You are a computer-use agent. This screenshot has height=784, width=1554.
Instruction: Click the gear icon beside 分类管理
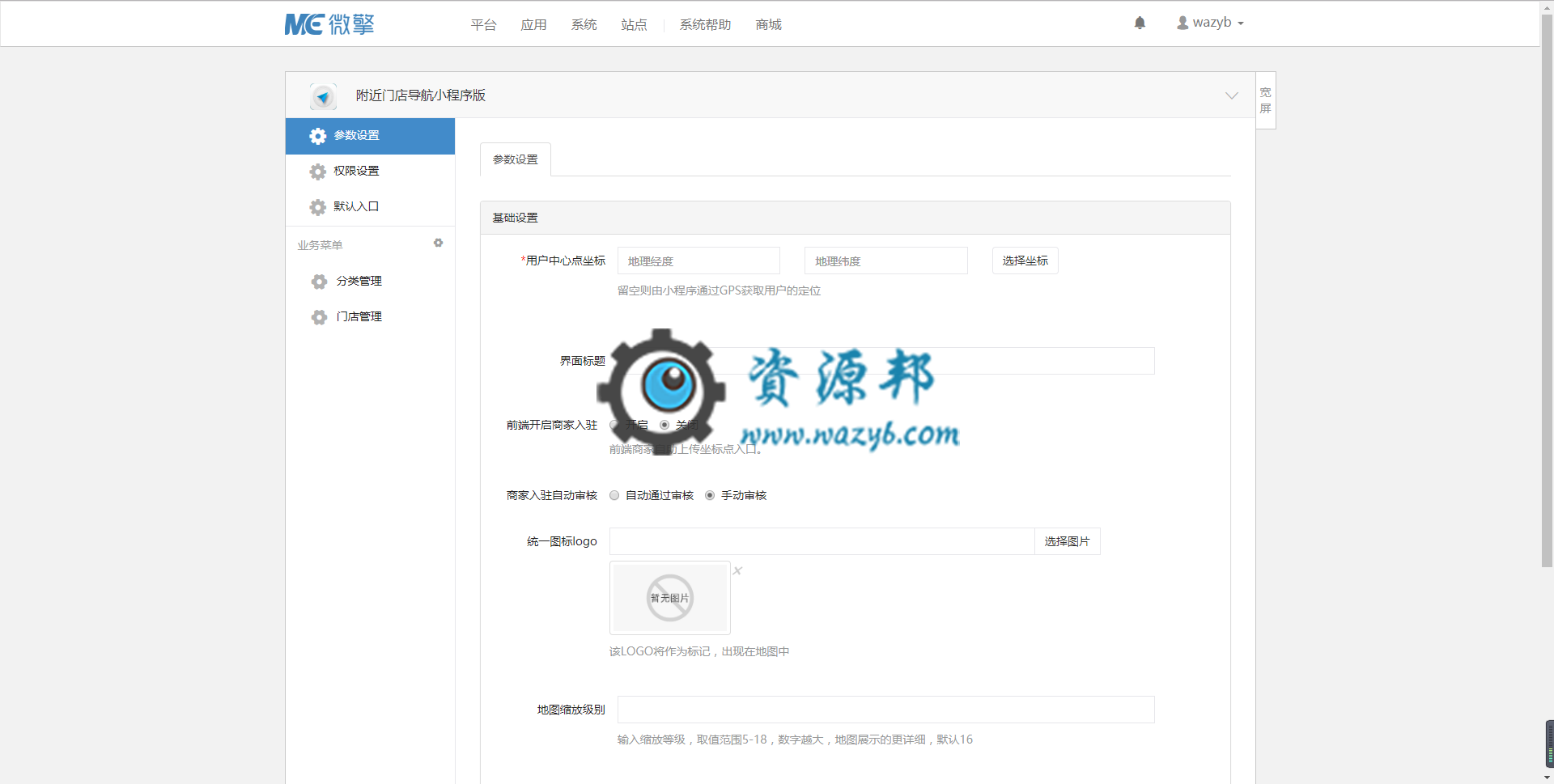click(x=320, y=282)
